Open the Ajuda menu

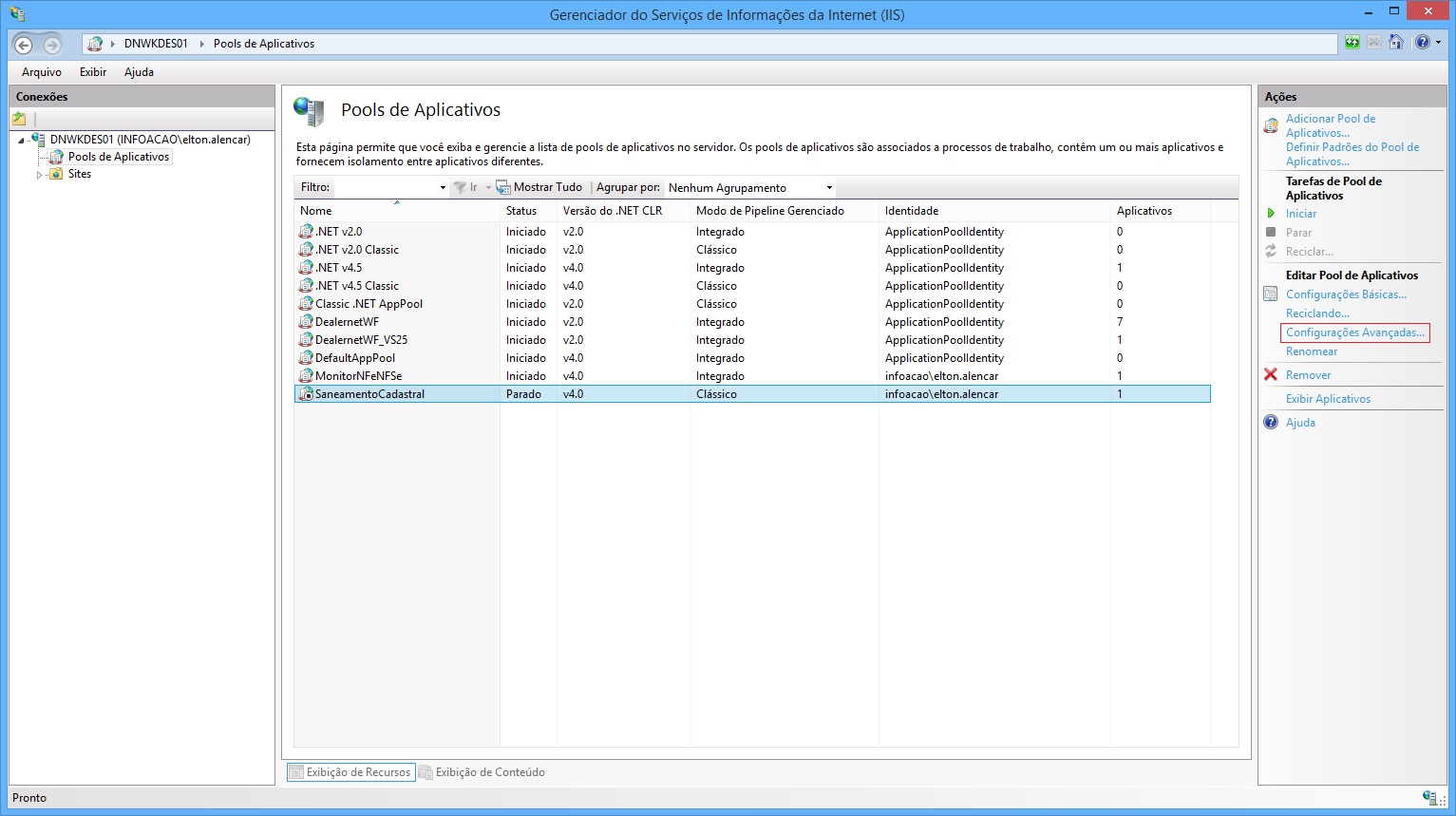(x=139, y=72)
